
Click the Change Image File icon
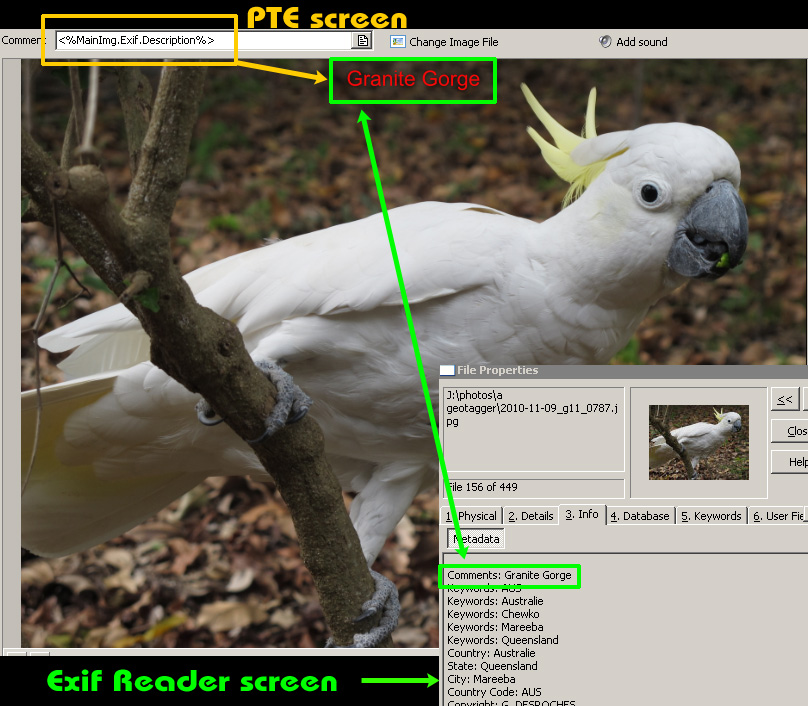397,42
